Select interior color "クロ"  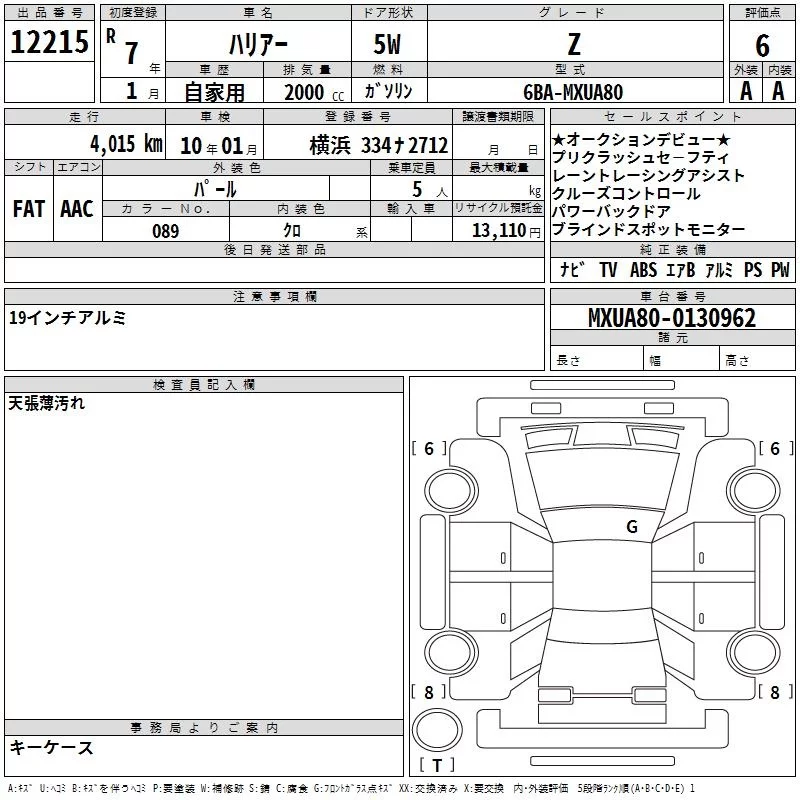(x=292, y=231)
